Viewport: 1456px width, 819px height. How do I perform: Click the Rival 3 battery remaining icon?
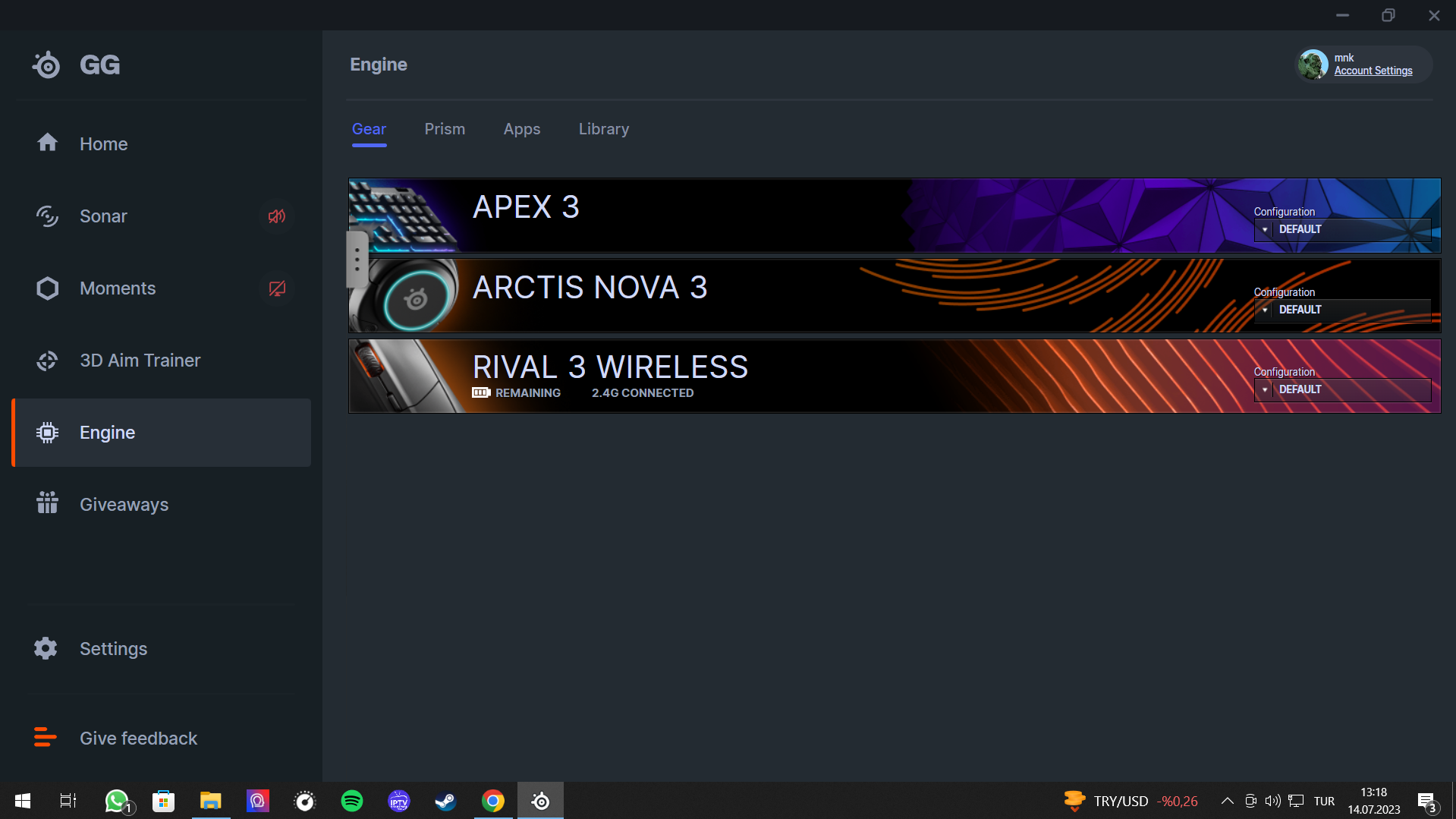pyautogui.click(x=481, y=393)
